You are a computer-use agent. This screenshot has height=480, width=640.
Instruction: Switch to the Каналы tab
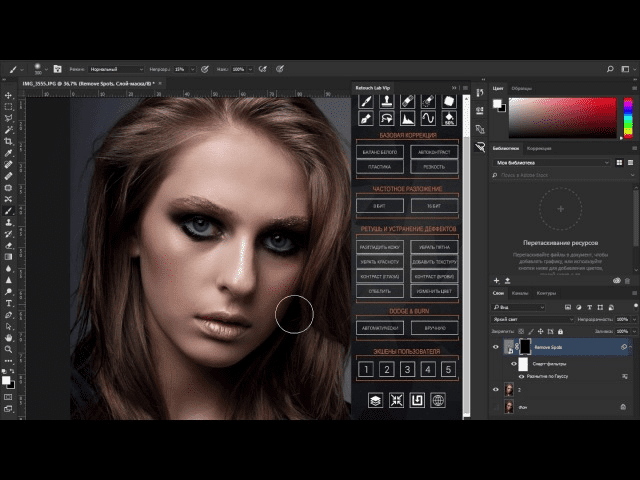point(520,293)
